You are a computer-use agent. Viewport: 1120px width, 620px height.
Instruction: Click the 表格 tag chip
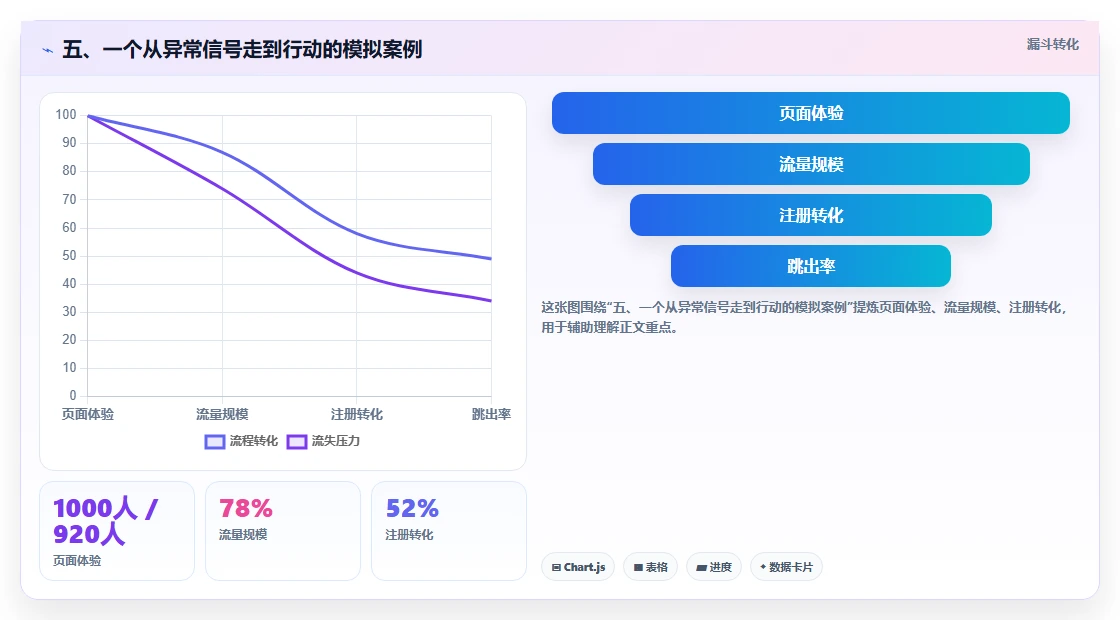(x=651, y=567)
